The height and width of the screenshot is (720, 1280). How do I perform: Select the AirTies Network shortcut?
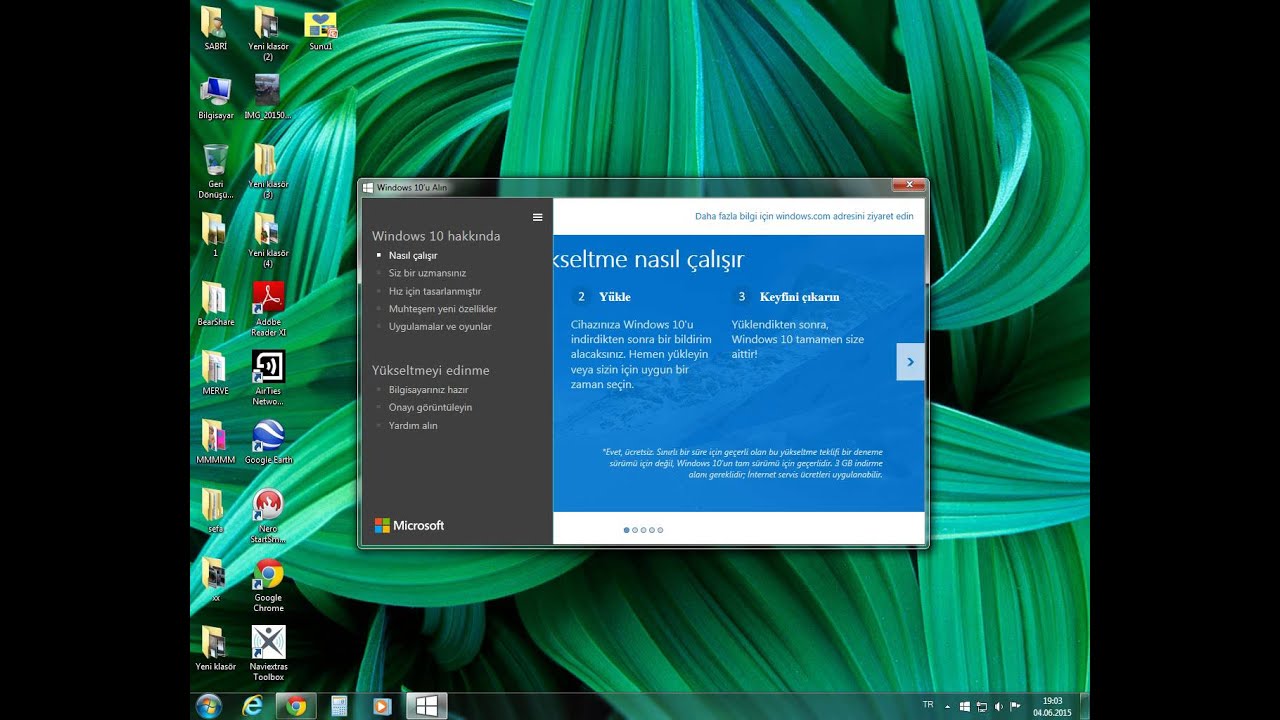pyautogui.click(x=268, y=379)
